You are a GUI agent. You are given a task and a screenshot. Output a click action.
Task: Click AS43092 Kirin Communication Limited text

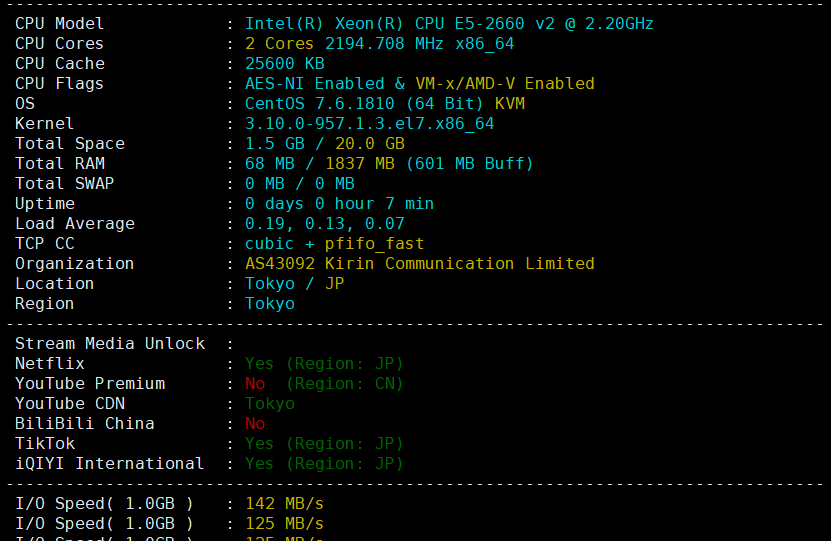(x=420, y=264)
